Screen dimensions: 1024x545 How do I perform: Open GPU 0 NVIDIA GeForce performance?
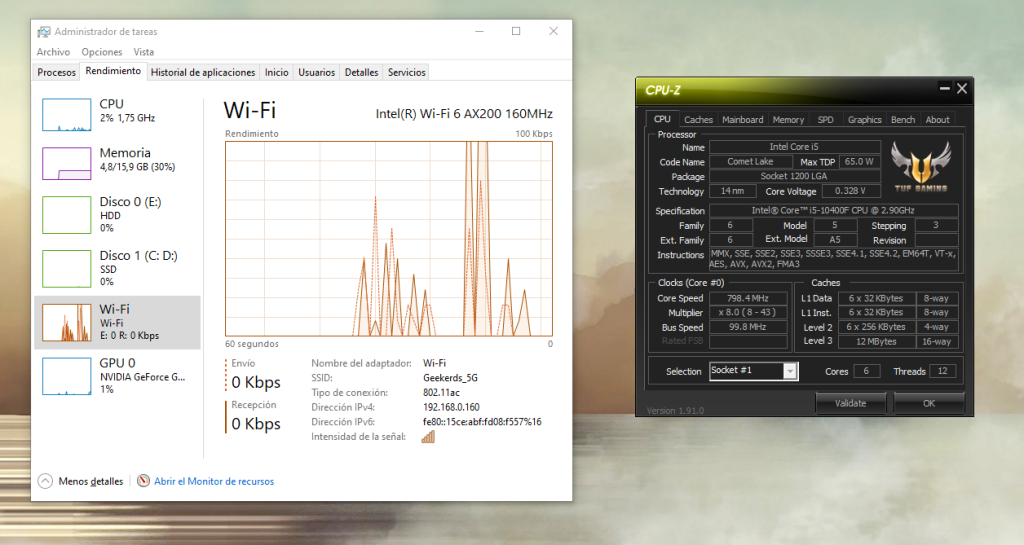point(118,376)
